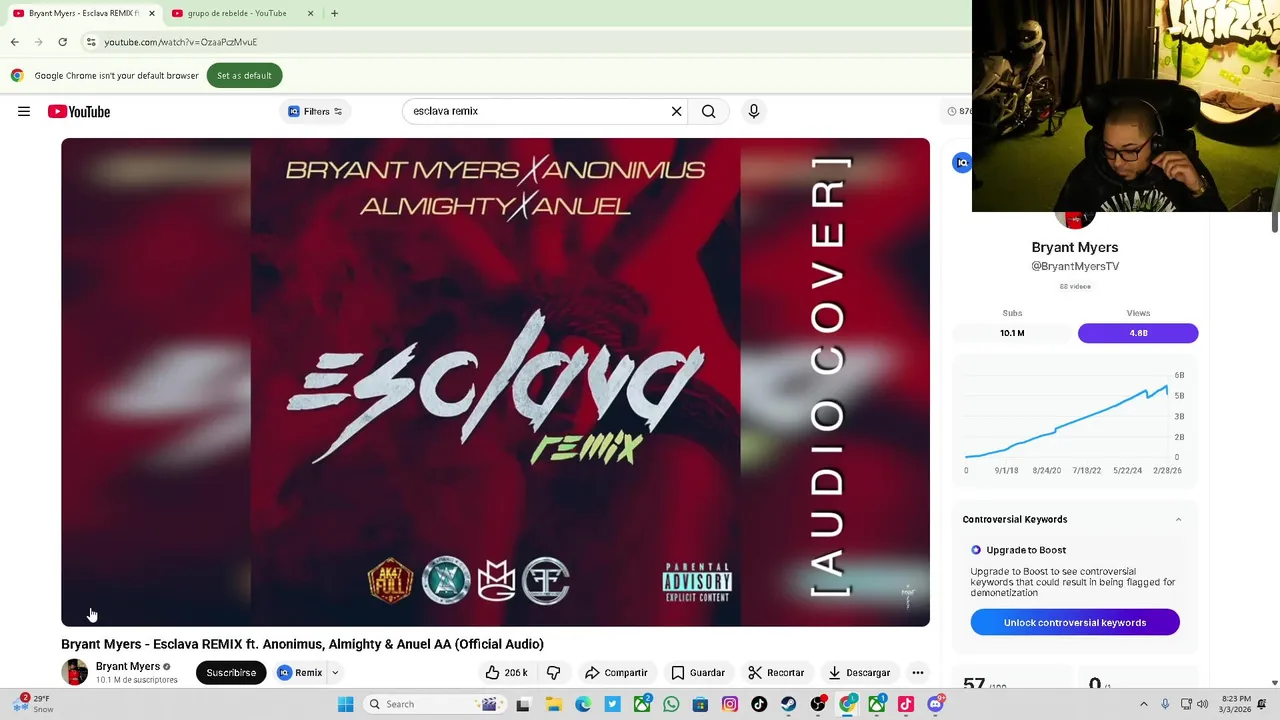Click the 'Upgrade to Boost' text
The image size is (1280, 720).
(1026, 550)
